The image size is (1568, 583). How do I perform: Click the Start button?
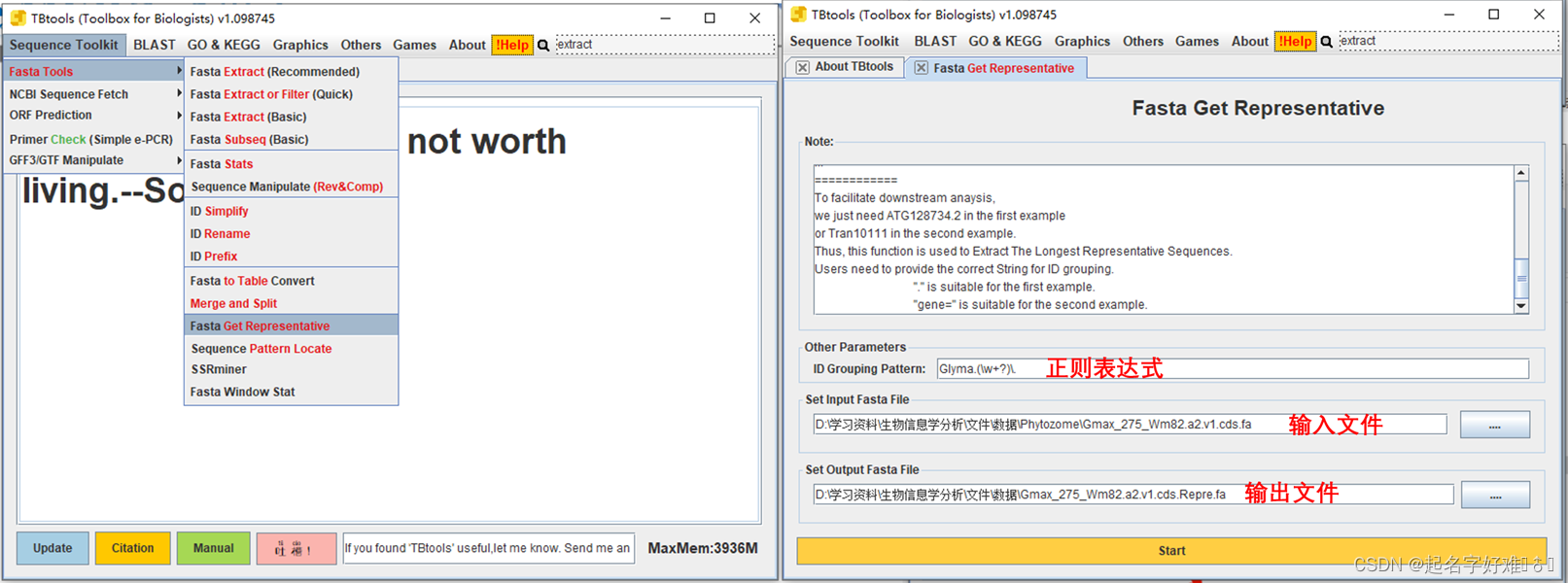point(1171,551)
